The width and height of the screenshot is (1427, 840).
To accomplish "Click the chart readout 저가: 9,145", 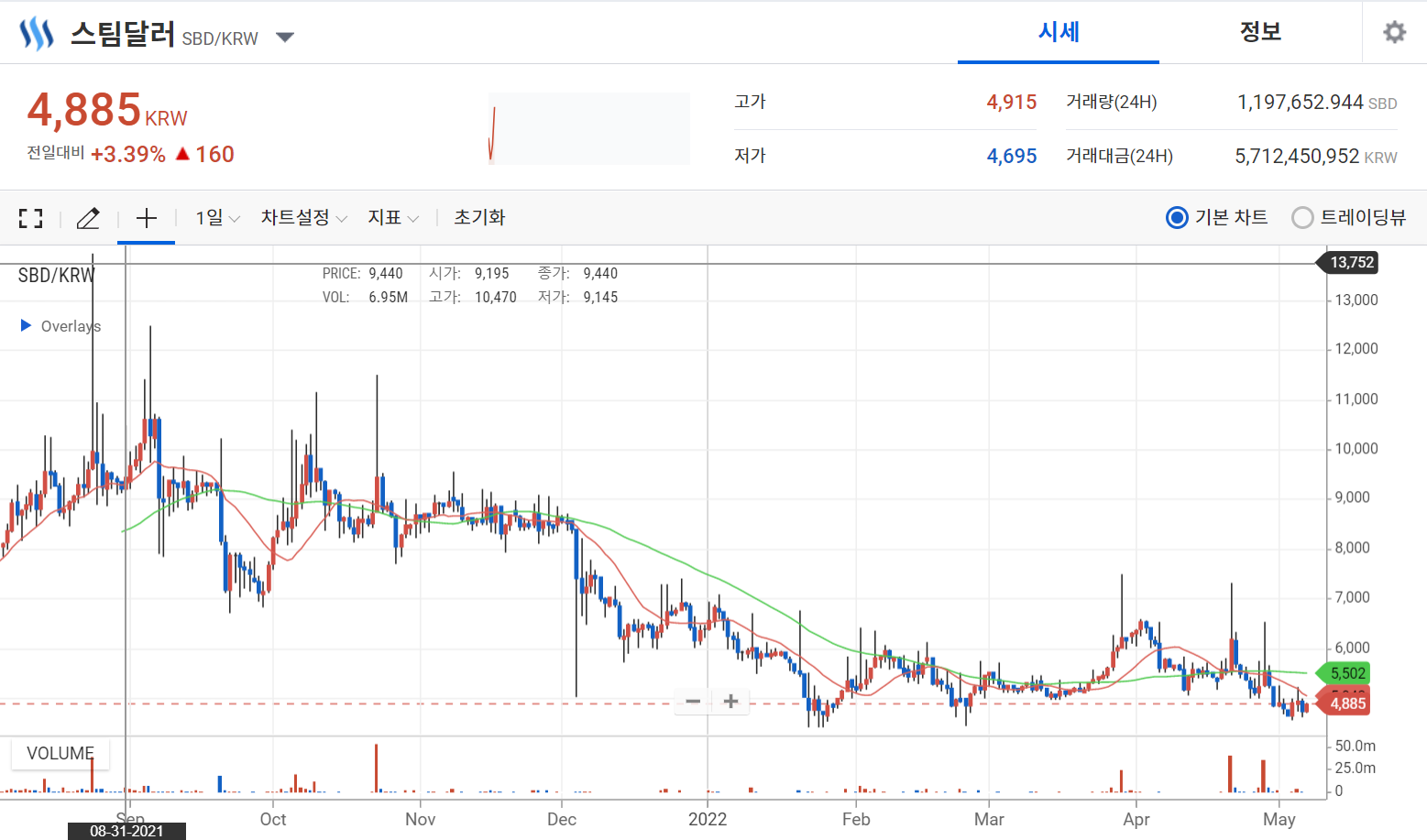I will [577, 298].
